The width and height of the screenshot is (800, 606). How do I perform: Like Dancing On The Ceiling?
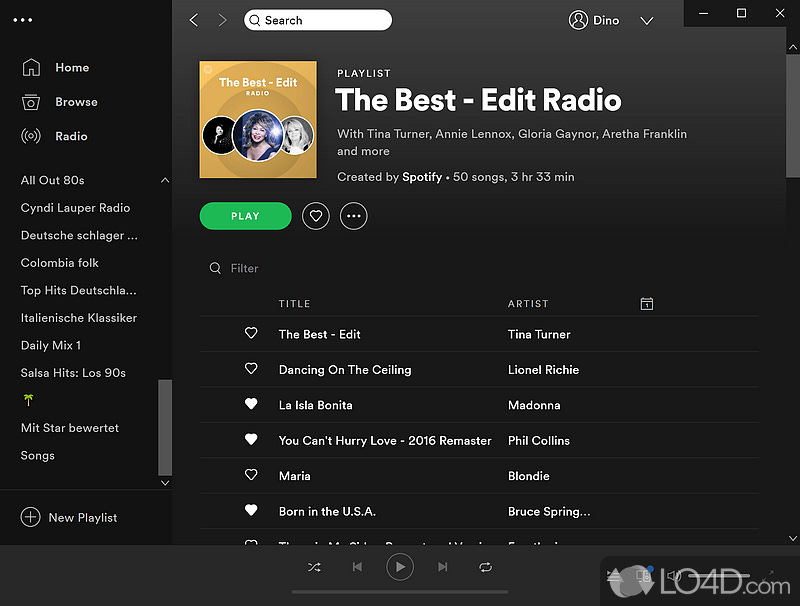point(251,368)
